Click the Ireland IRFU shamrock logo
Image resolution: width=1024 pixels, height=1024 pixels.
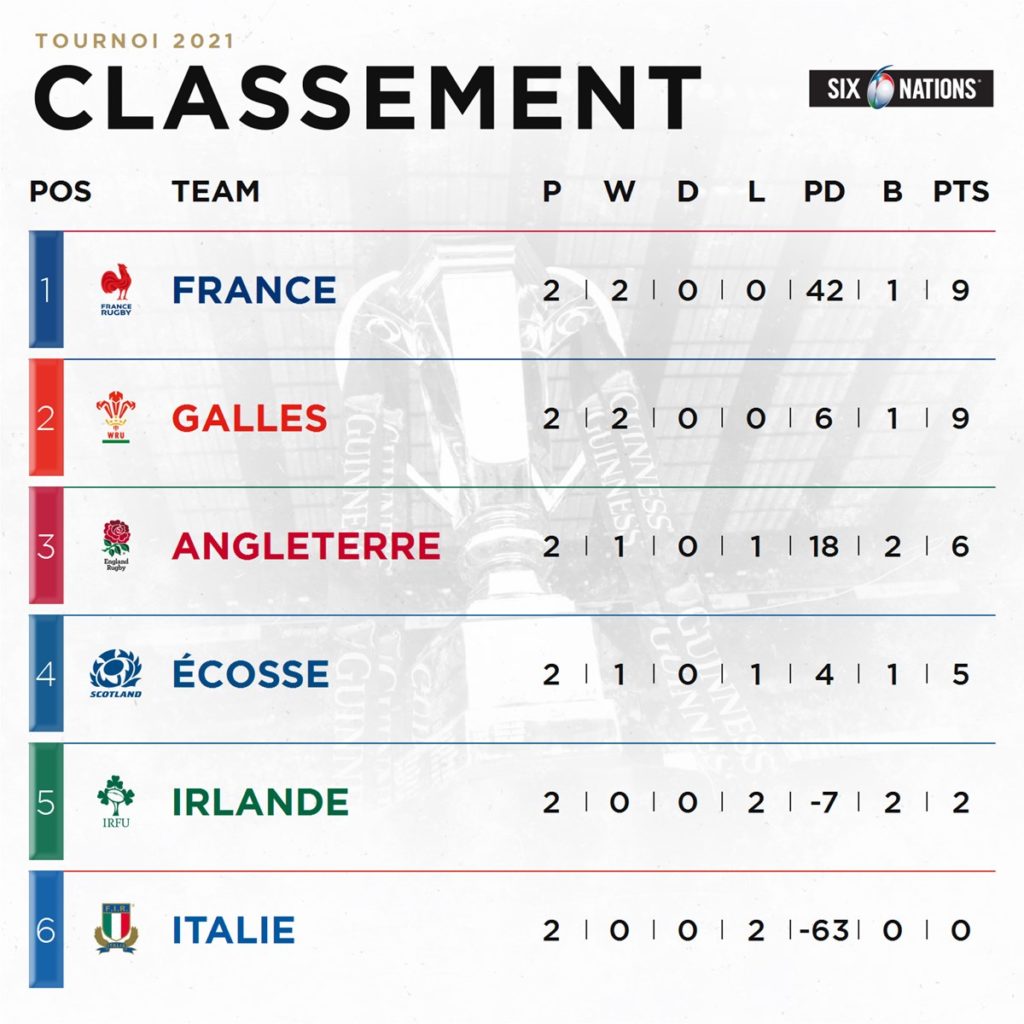(116, 802)
